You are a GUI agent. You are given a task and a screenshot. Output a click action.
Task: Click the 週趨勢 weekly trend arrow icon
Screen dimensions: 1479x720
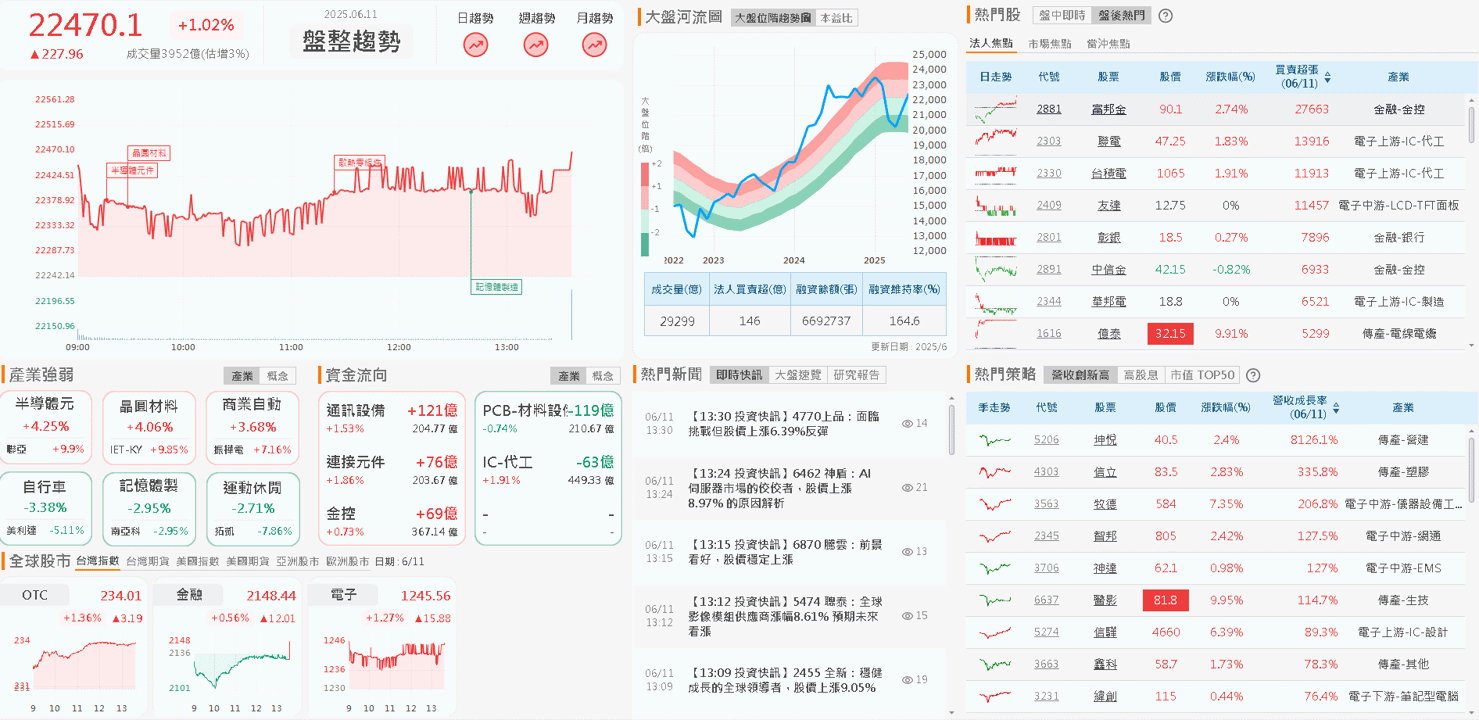tap(536, 44)
